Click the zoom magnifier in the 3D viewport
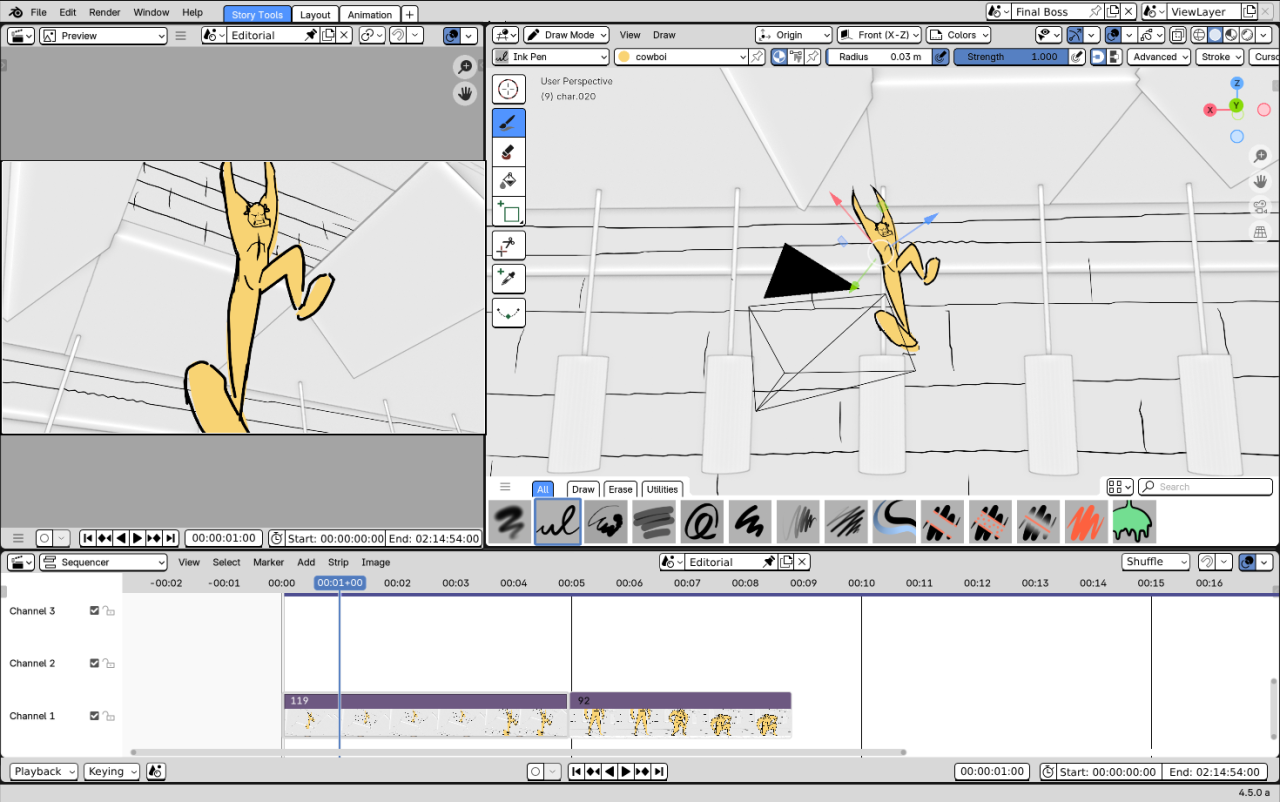Image resolution: width=1280 pixels, height=802 pixels. pyautogui.click(x=1260, y=156)
